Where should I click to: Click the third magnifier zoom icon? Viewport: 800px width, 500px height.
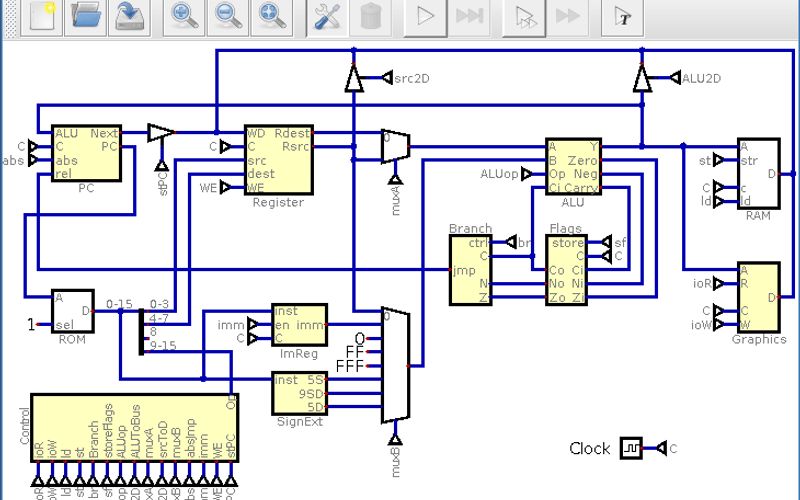tap(270, 16)
